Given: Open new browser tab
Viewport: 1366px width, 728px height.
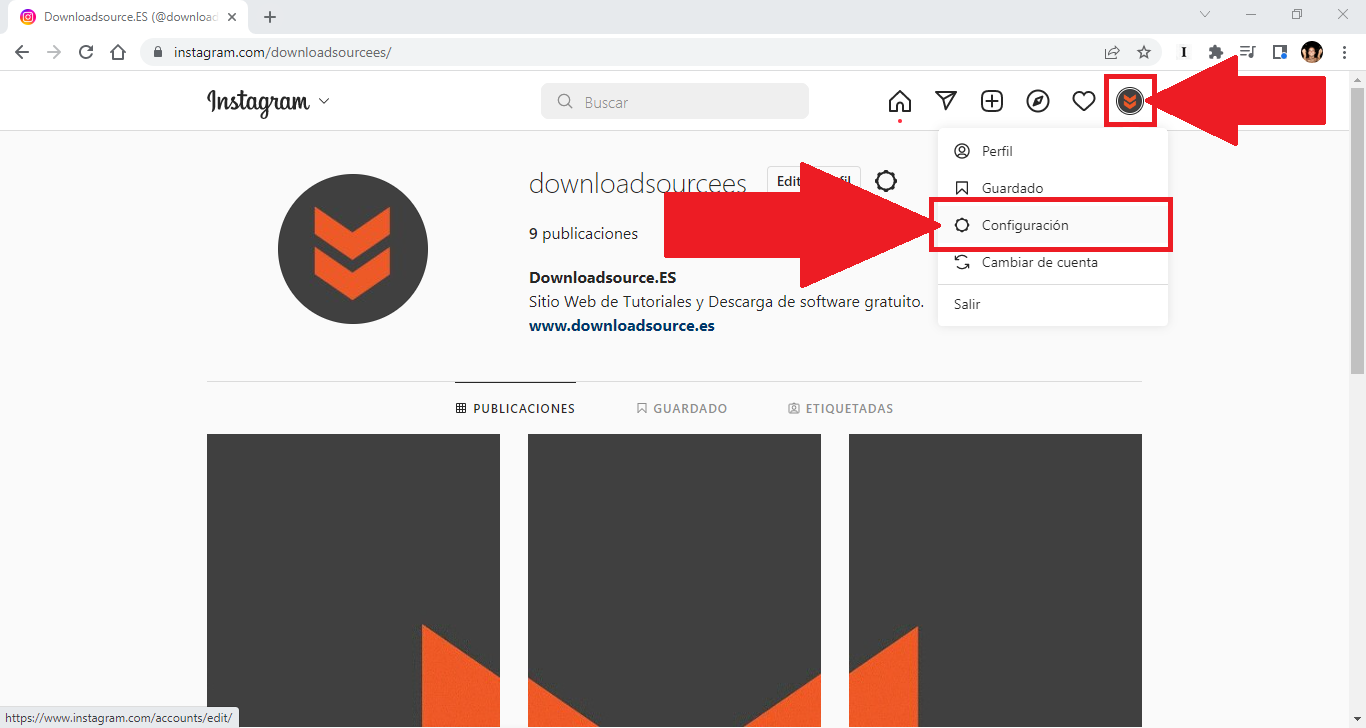Looking at the screenshot, I should (x=270, y=17).
